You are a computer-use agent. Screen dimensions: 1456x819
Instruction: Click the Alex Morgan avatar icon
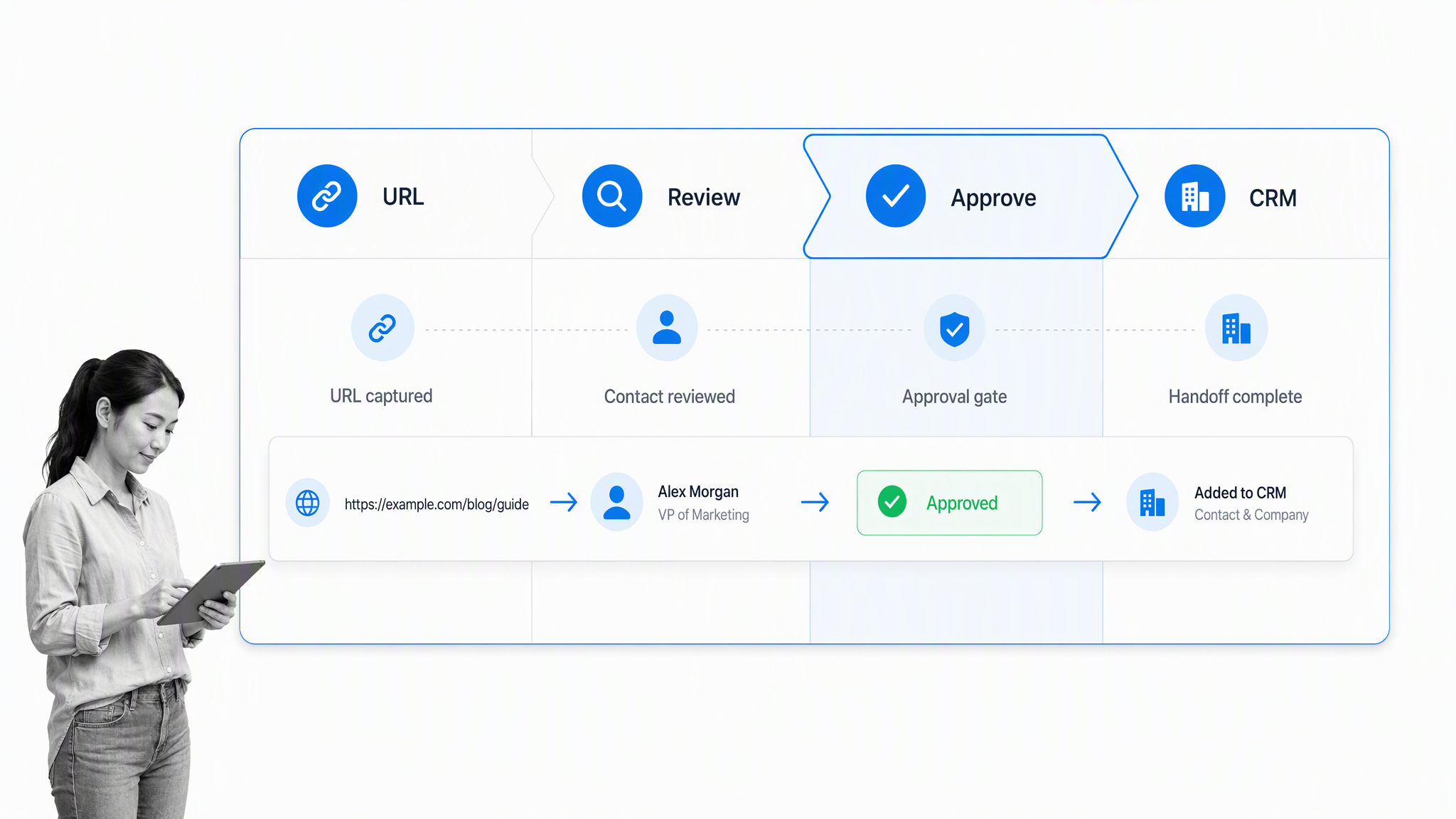[617, 502]
